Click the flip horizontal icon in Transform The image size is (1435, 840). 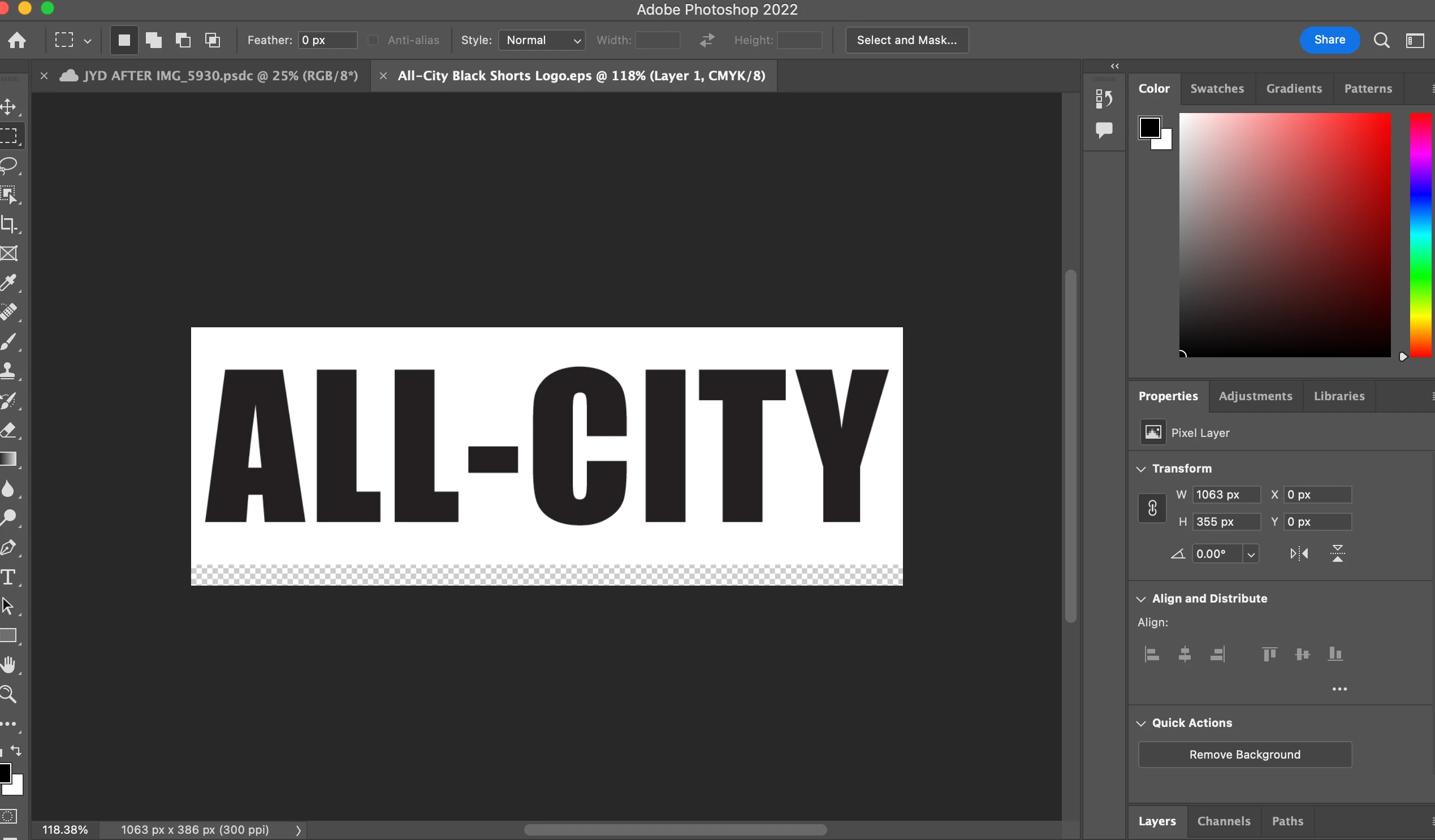click(1299, 553)
